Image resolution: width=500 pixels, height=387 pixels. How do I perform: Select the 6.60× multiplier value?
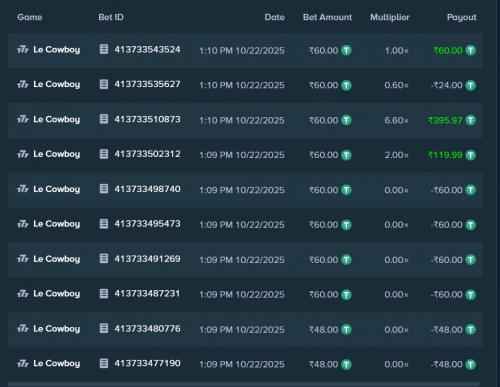click(x=396, y=120)
